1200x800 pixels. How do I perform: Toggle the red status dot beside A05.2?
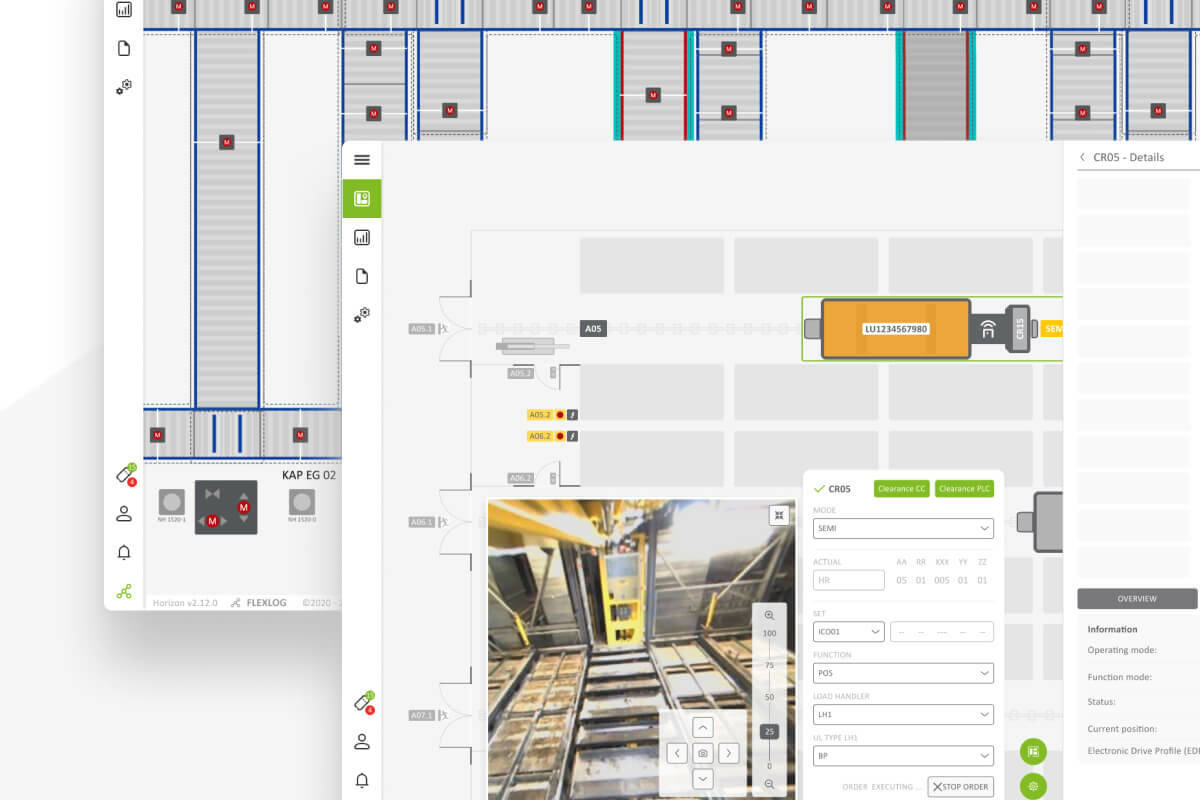click(x=560, y=414)
